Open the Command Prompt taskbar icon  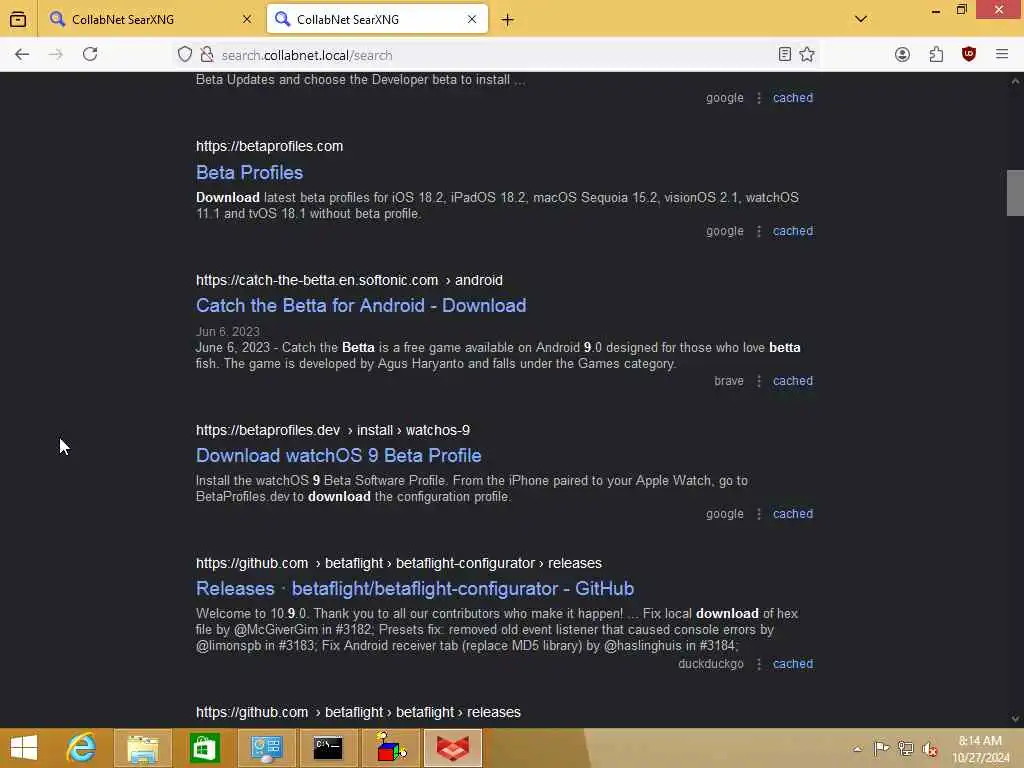tap(327, 748)
